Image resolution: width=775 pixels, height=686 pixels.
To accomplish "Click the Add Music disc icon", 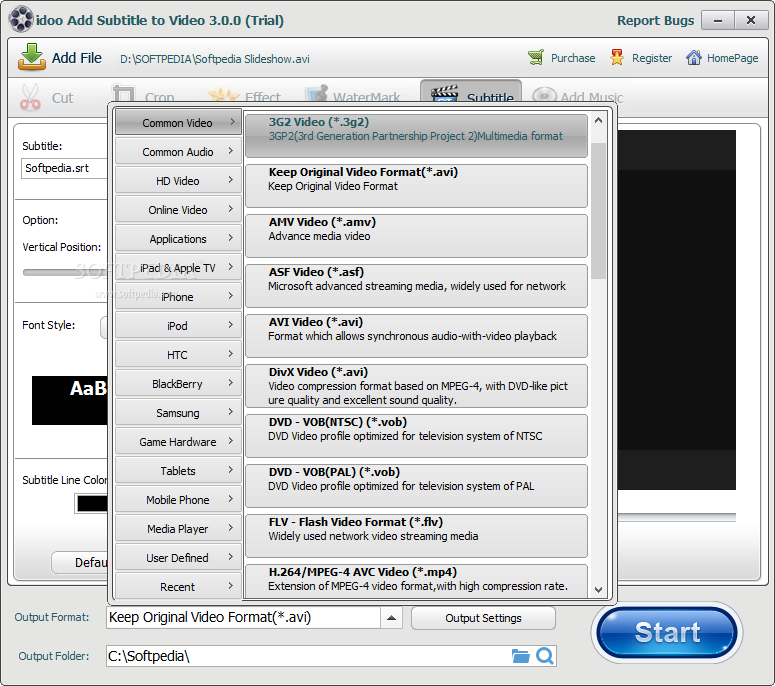I will [544, 94].
